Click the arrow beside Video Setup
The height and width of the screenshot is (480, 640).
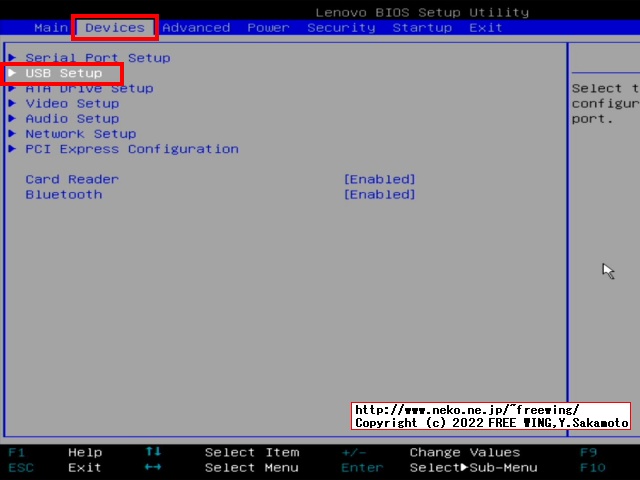pyautogui.click(x=12, y=104)
